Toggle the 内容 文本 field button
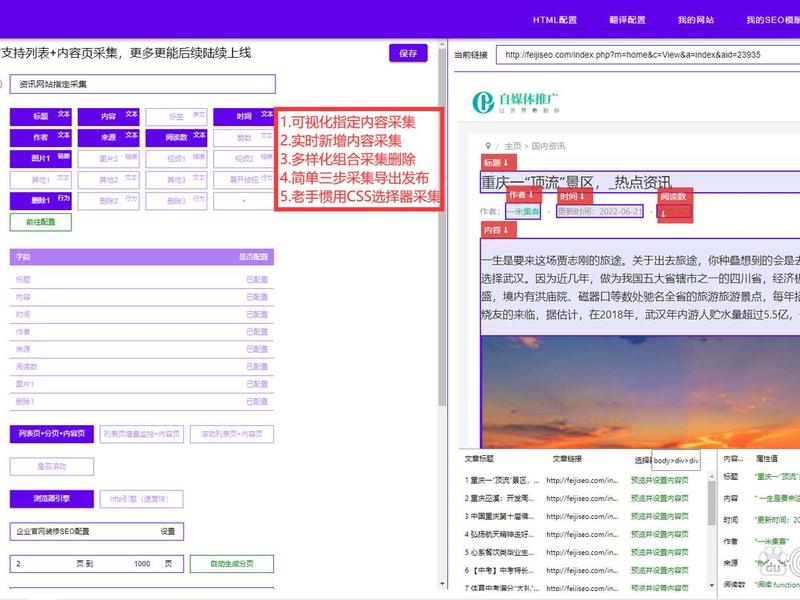The image size is (800, 600). (108, 116)
